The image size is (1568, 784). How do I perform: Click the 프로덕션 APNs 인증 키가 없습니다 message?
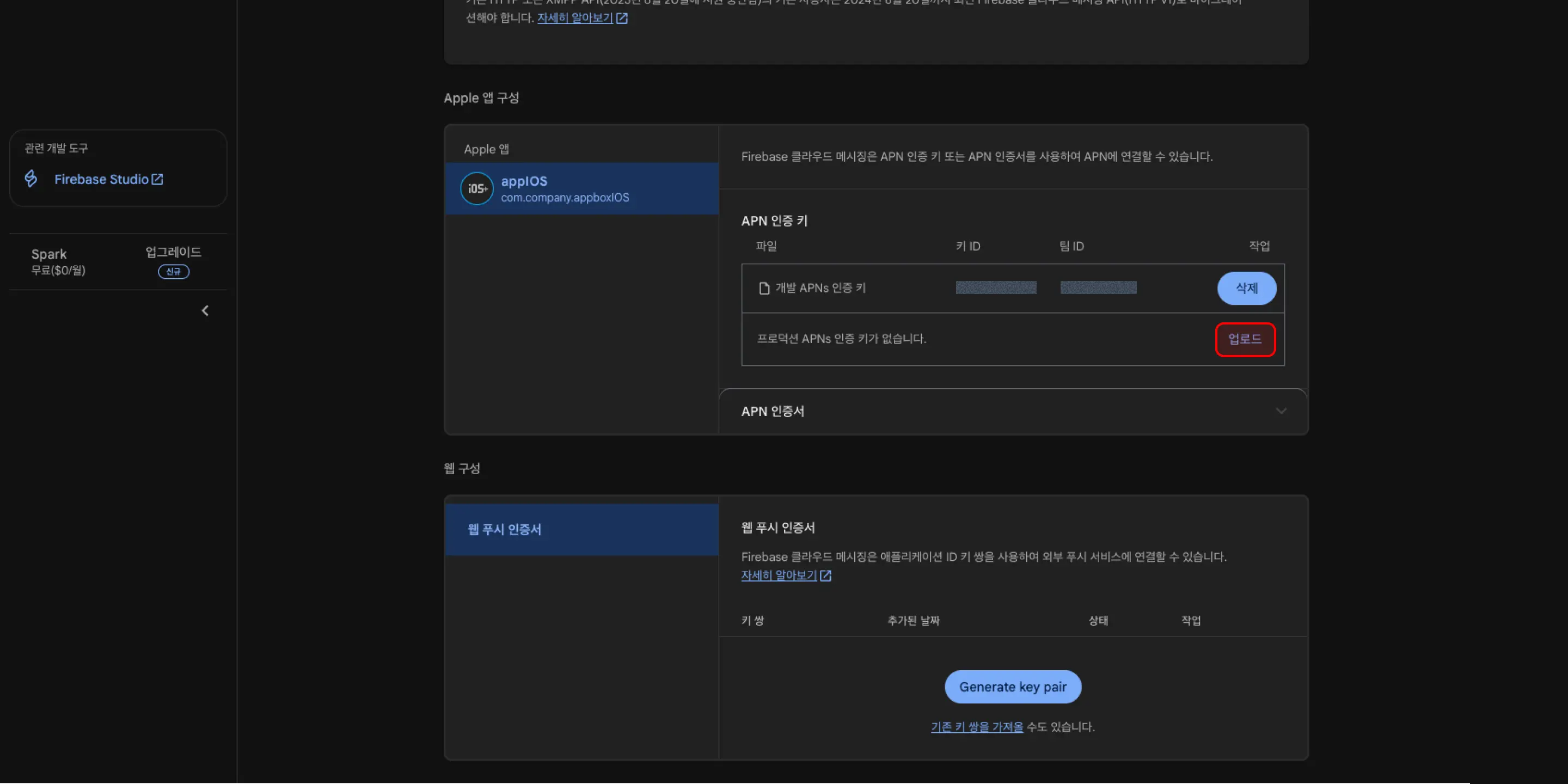point(841,339)
